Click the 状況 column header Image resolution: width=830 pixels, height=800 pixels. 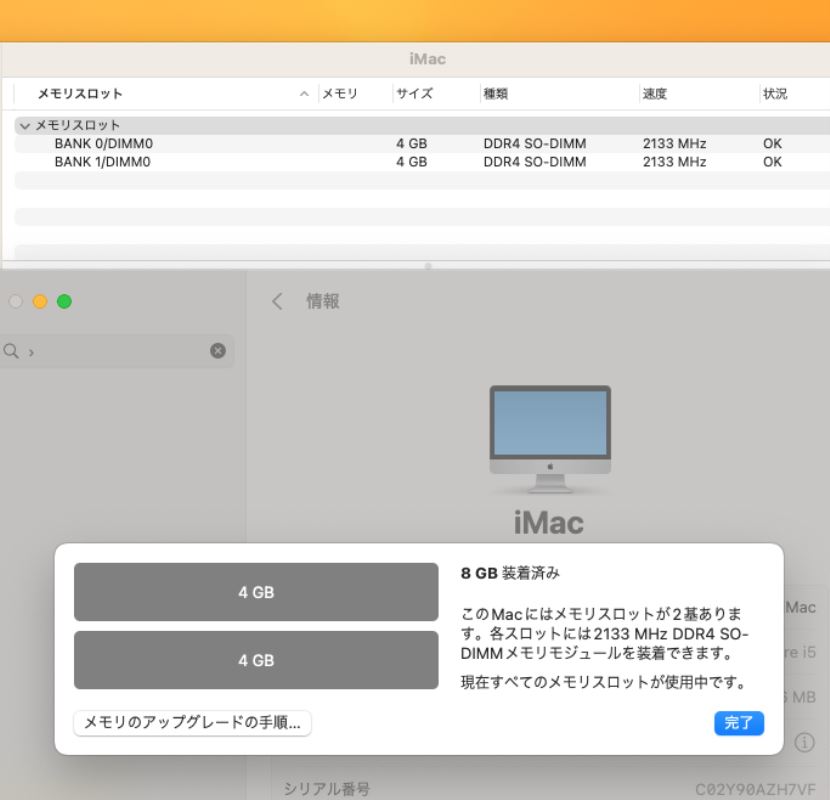(775, 94)
